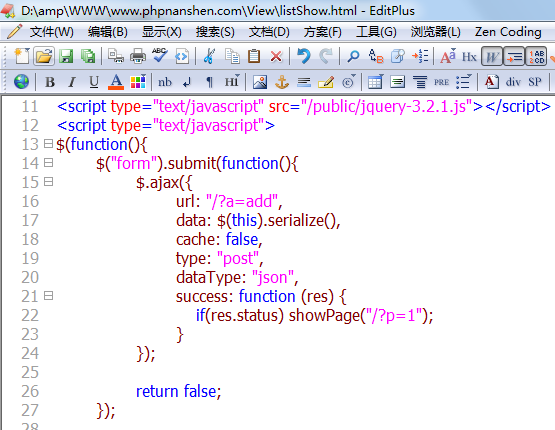Open the 文档(D) menu
The height and width of the screenshot is (430, 555).
269,32
